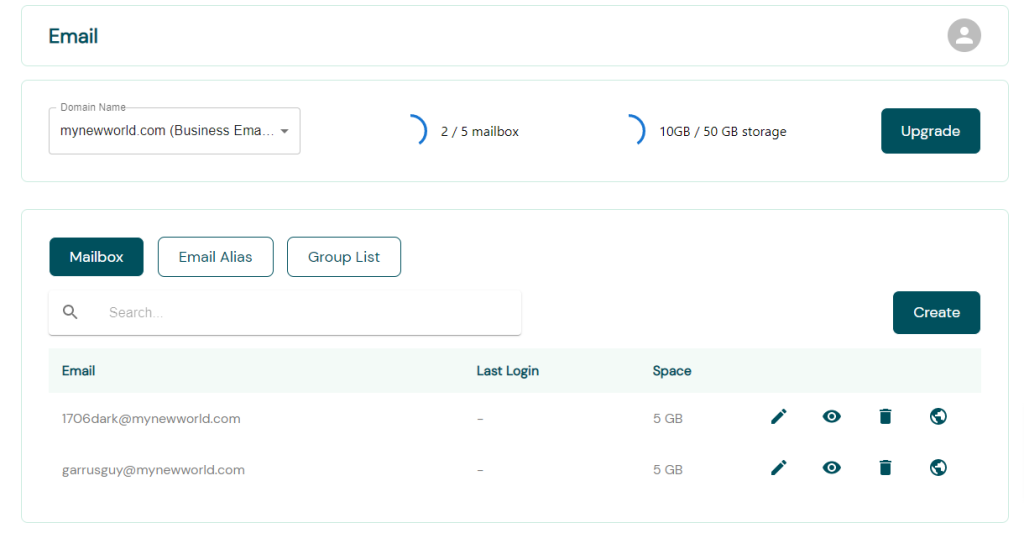1024x533 pixels.
Task: Click the Email column header
Action: (x=78, y=371)
